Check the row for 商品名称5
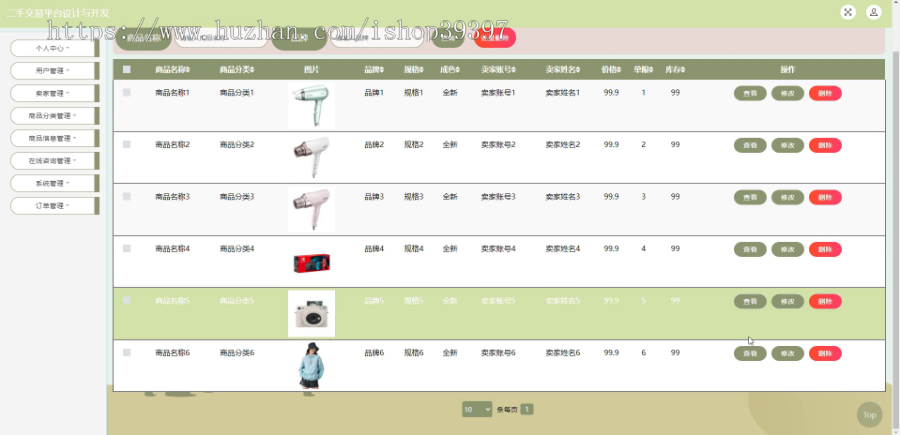 127,300
